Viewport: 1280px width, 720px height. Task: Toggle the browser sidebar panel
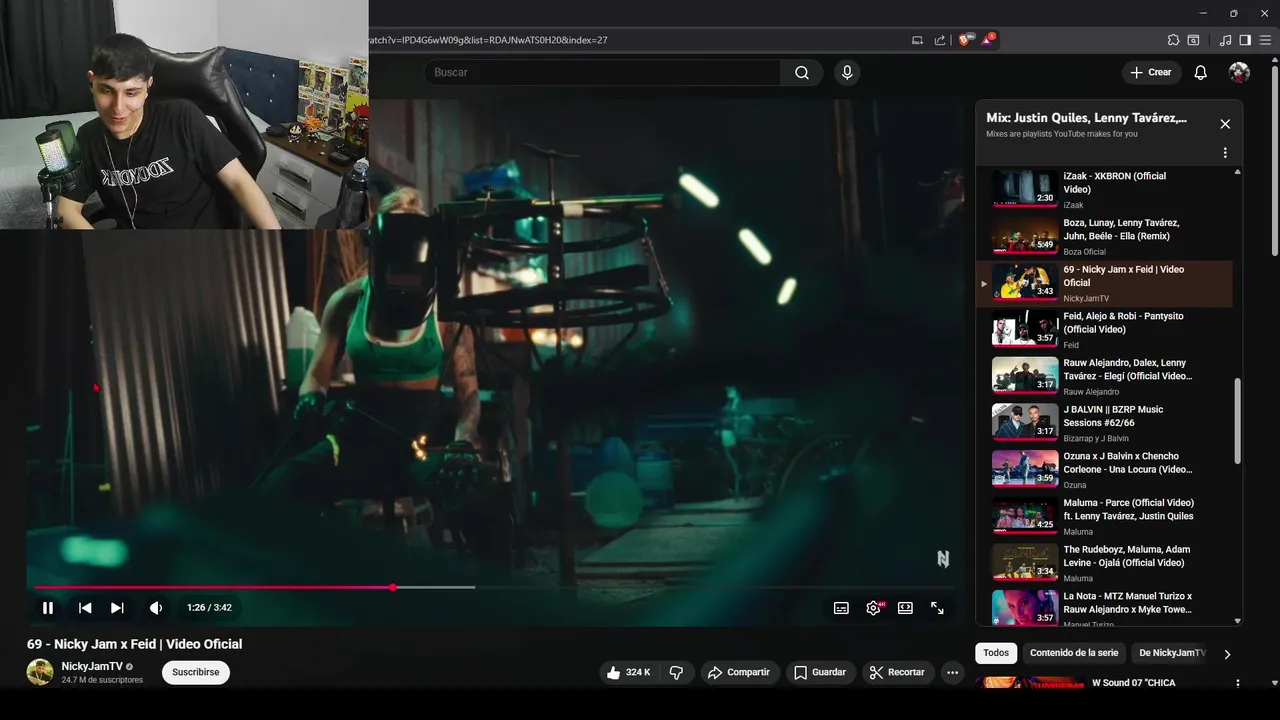(x=1245, y=40)
